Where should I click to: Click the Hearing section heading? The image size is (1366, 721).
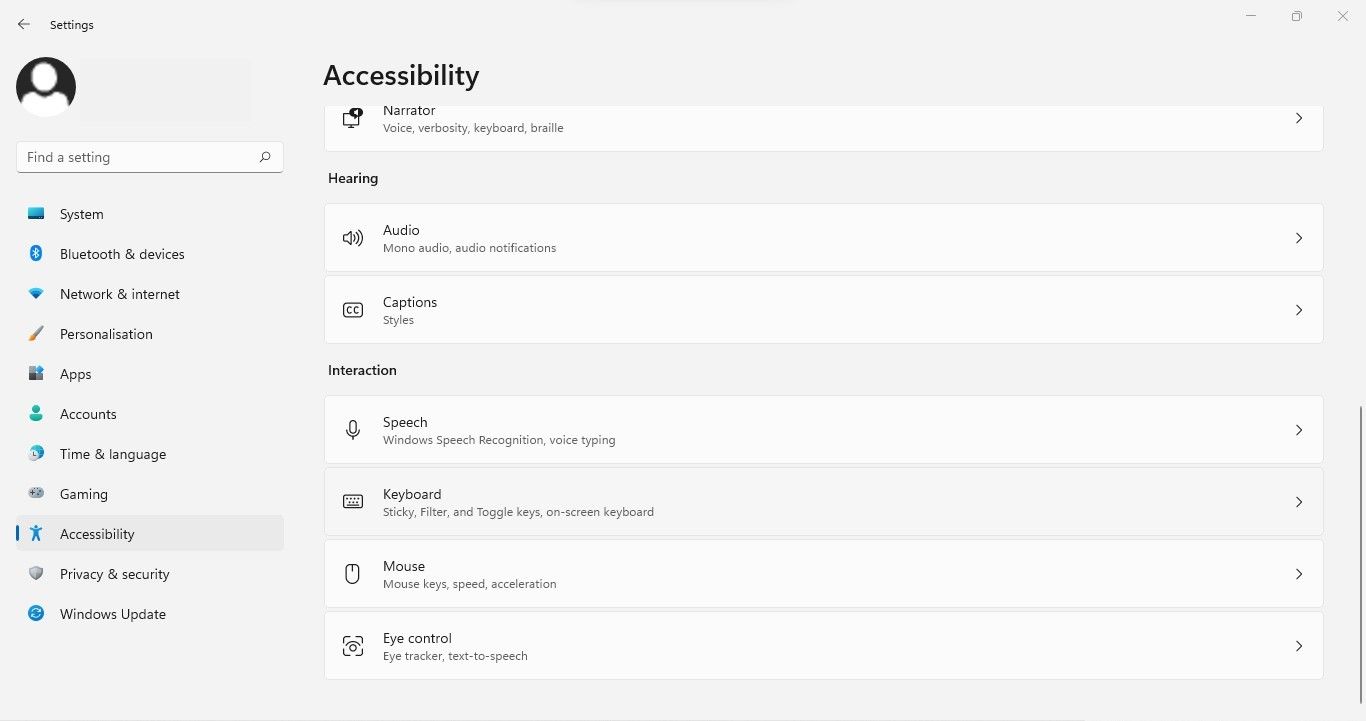click(x=353, y=178)
